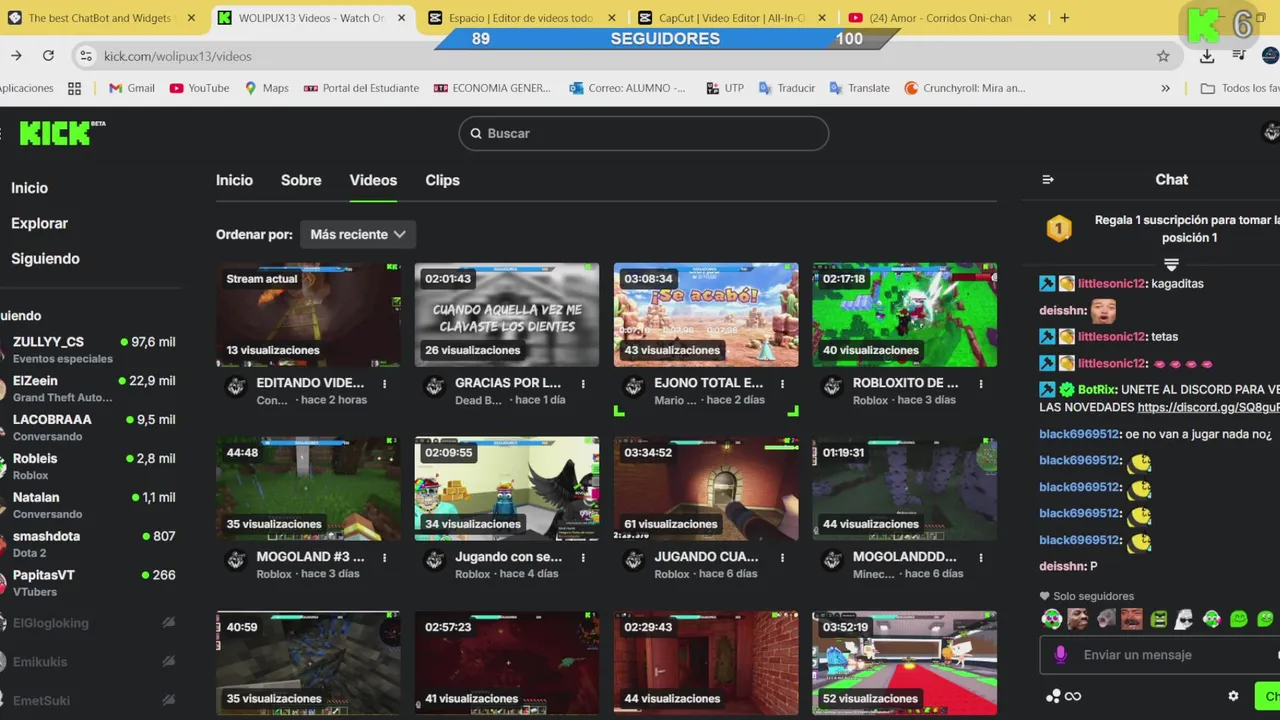Screen dimensions: 1280x720
Task: Open ElZeein channel in sidebar
Action: [90, 388]
